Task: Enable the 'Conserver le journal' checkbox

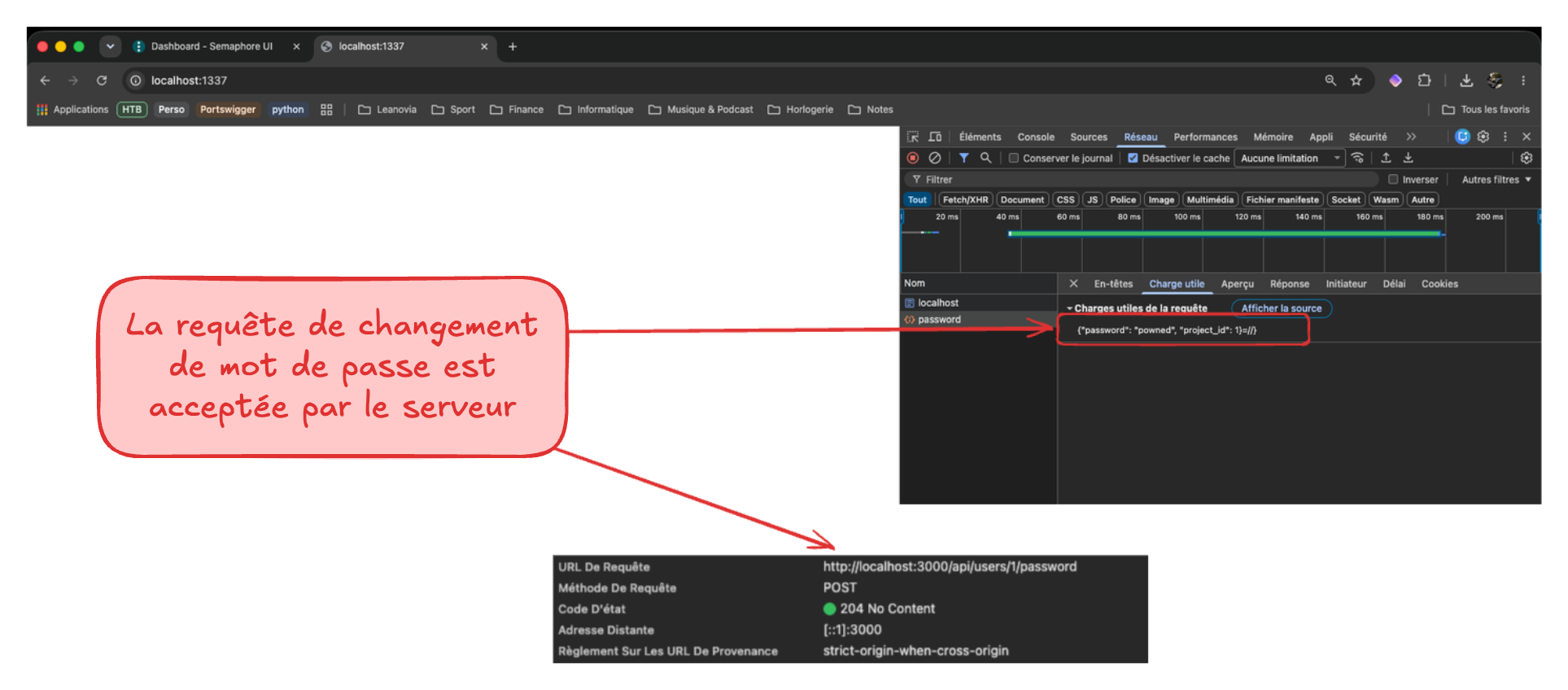Action: tap(1014, 159)
